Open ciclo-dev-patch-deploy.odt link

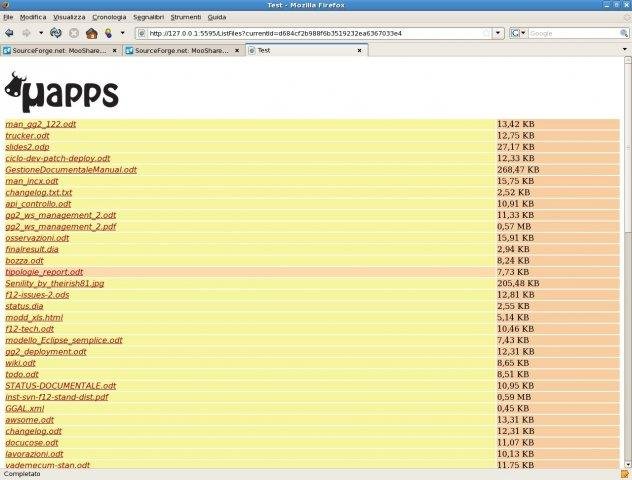(x=58, y=158)
